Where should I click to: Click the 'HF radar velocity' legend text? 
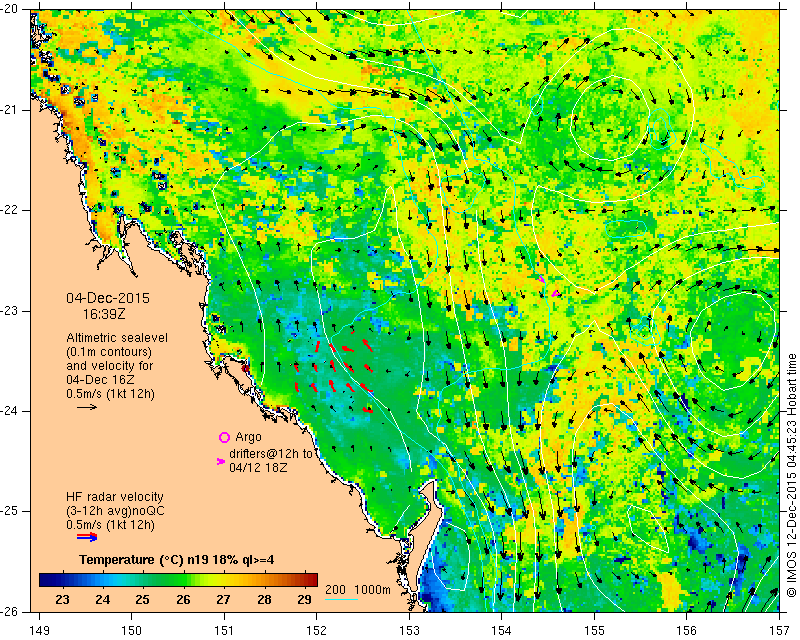click(x=115, y=497)
